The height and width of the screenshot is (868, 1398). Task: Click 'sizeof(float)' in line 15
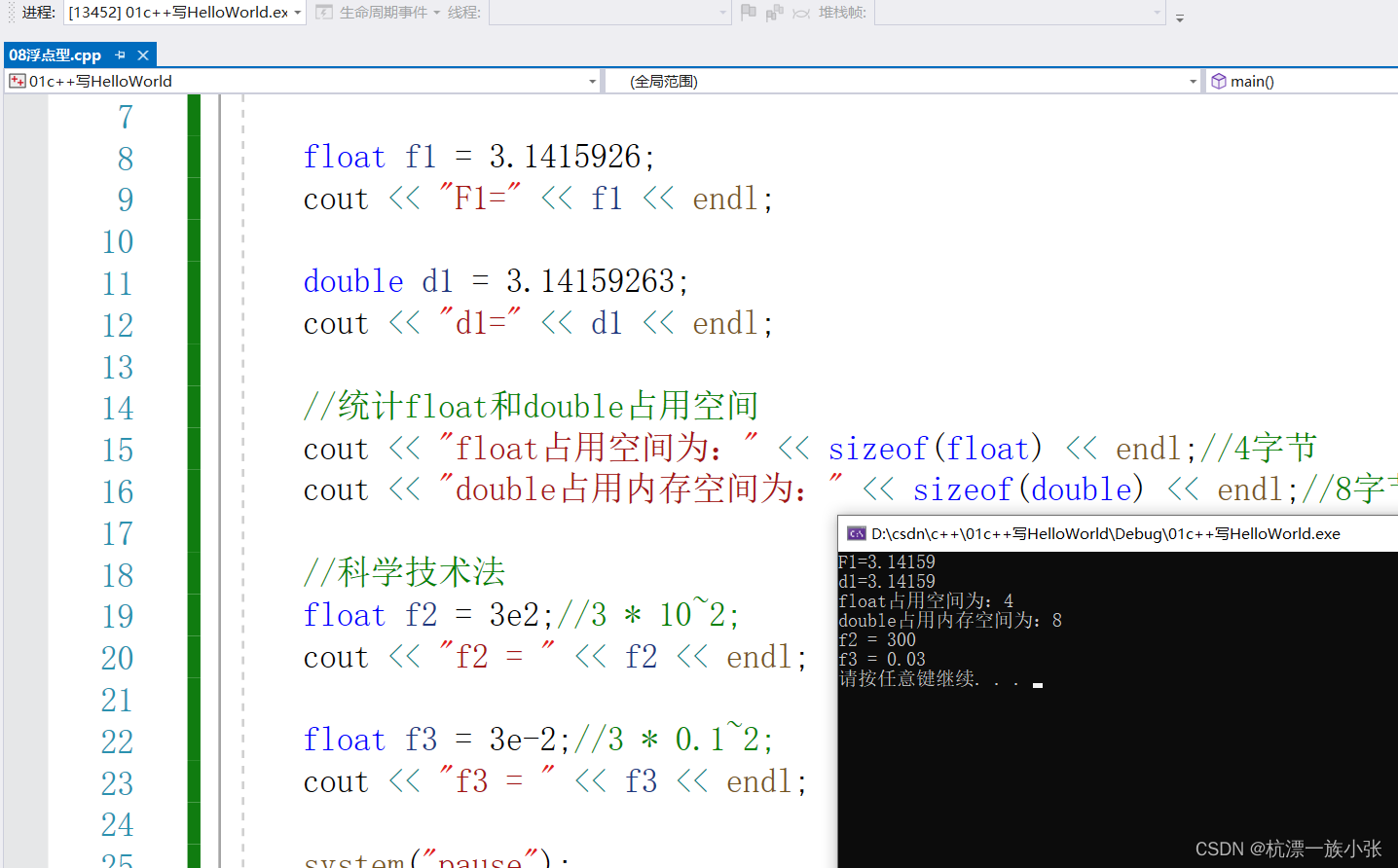pyautogui.click(x=936, y=449)
